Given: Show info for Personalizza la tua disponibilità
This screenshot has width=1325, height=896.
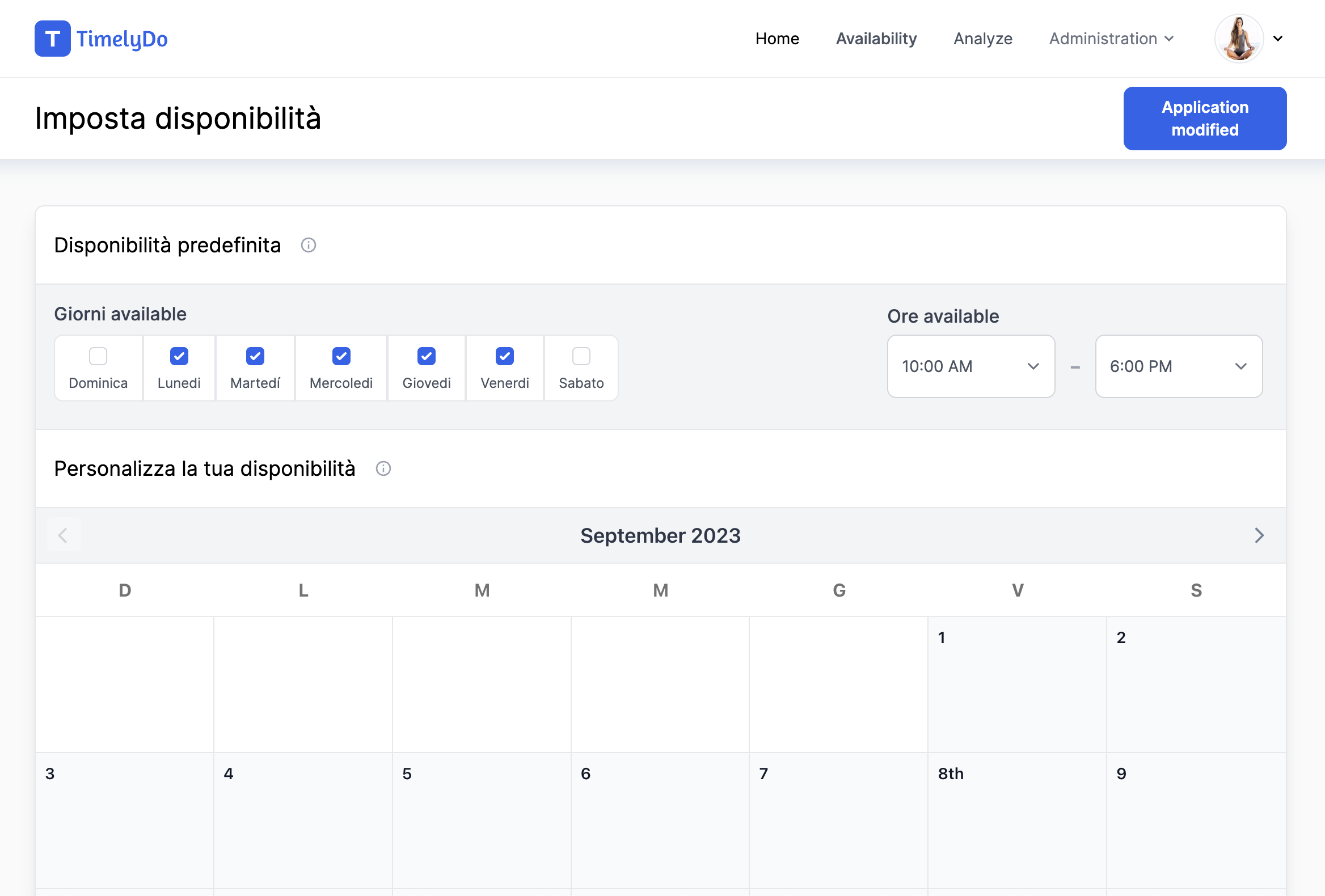Looking at the screenshot, I should click(x=383, y=468).
